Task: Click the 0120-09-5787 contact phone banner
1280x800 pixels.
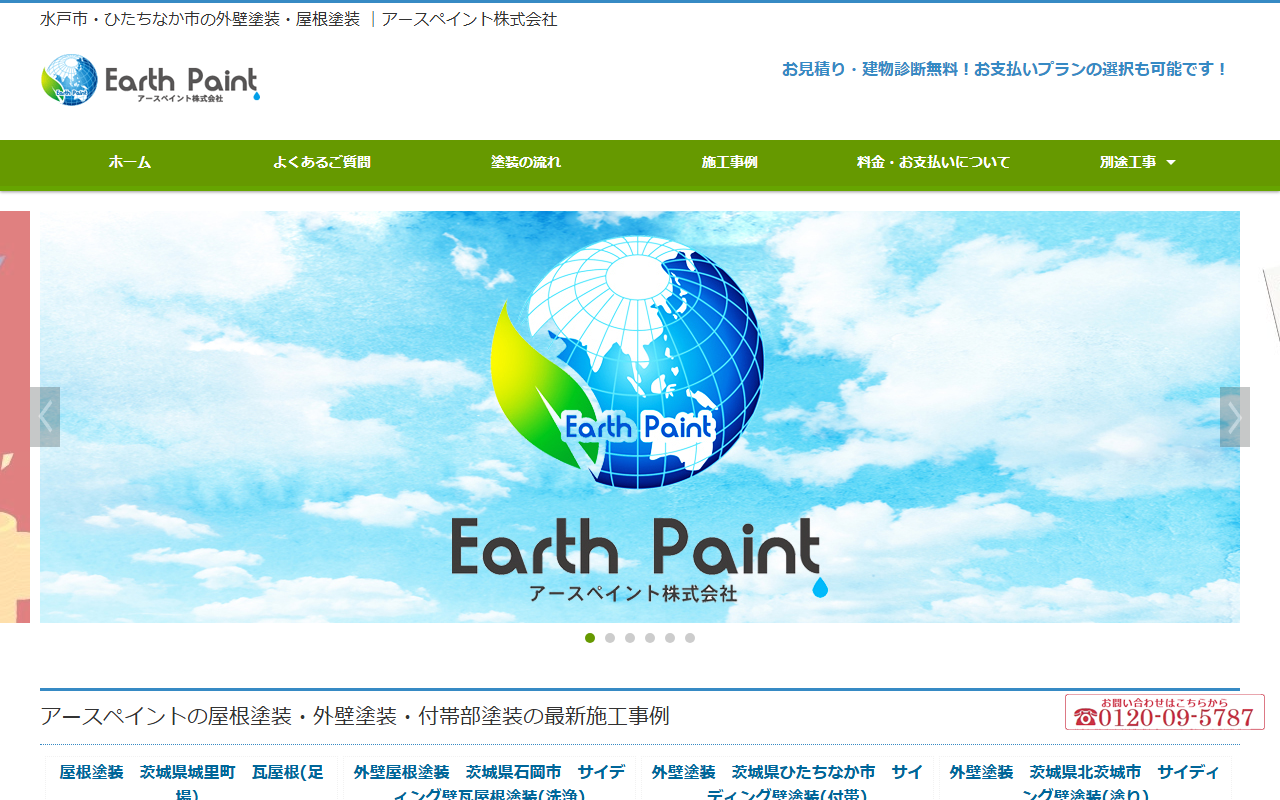Action: coord(1165,712)
